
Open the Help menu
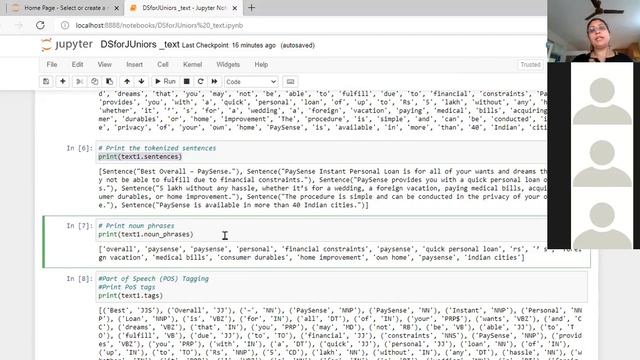[261, 64]
